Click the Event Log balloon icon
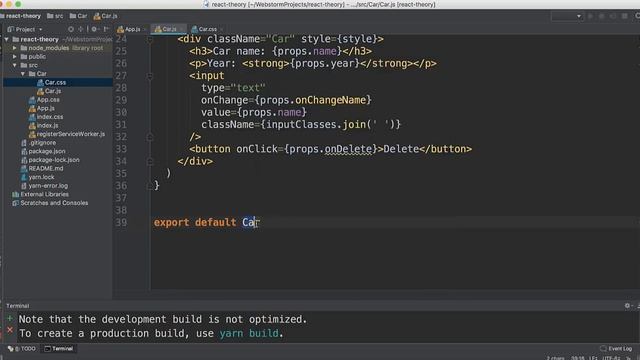 (603, 349)
